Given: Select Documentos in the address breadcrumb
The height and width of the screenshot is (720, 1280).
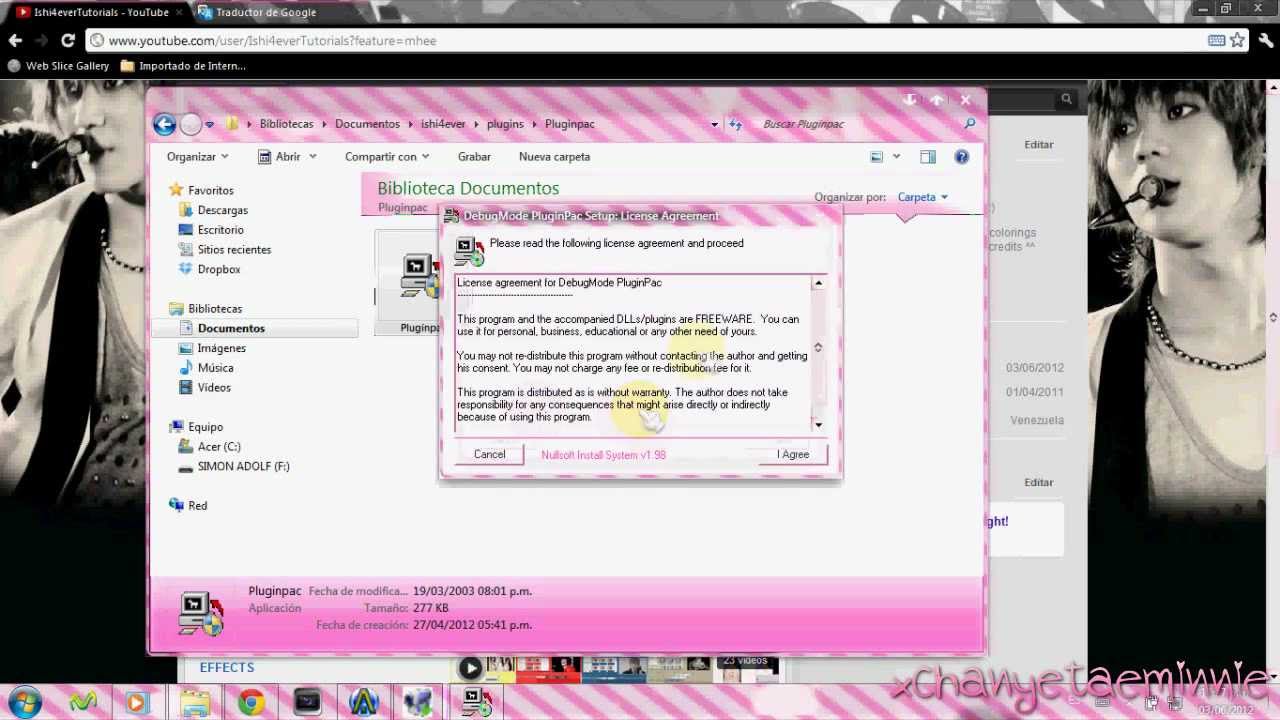Looking at the screenshot, I should coord(367,124).
